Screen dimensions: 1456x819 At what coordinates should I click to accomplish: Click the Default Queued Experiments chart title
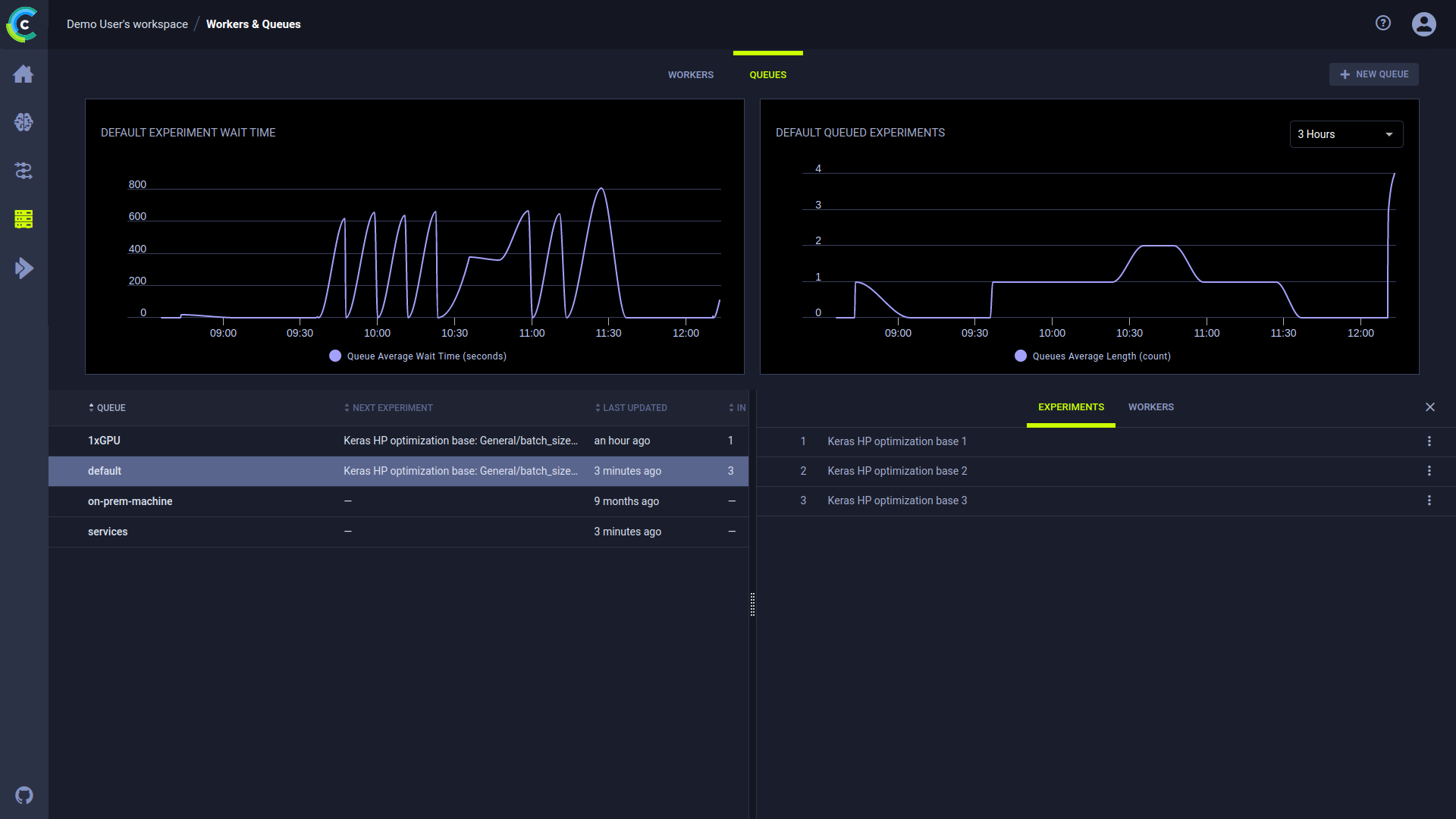pyautogui.click(x=860, y=133)
